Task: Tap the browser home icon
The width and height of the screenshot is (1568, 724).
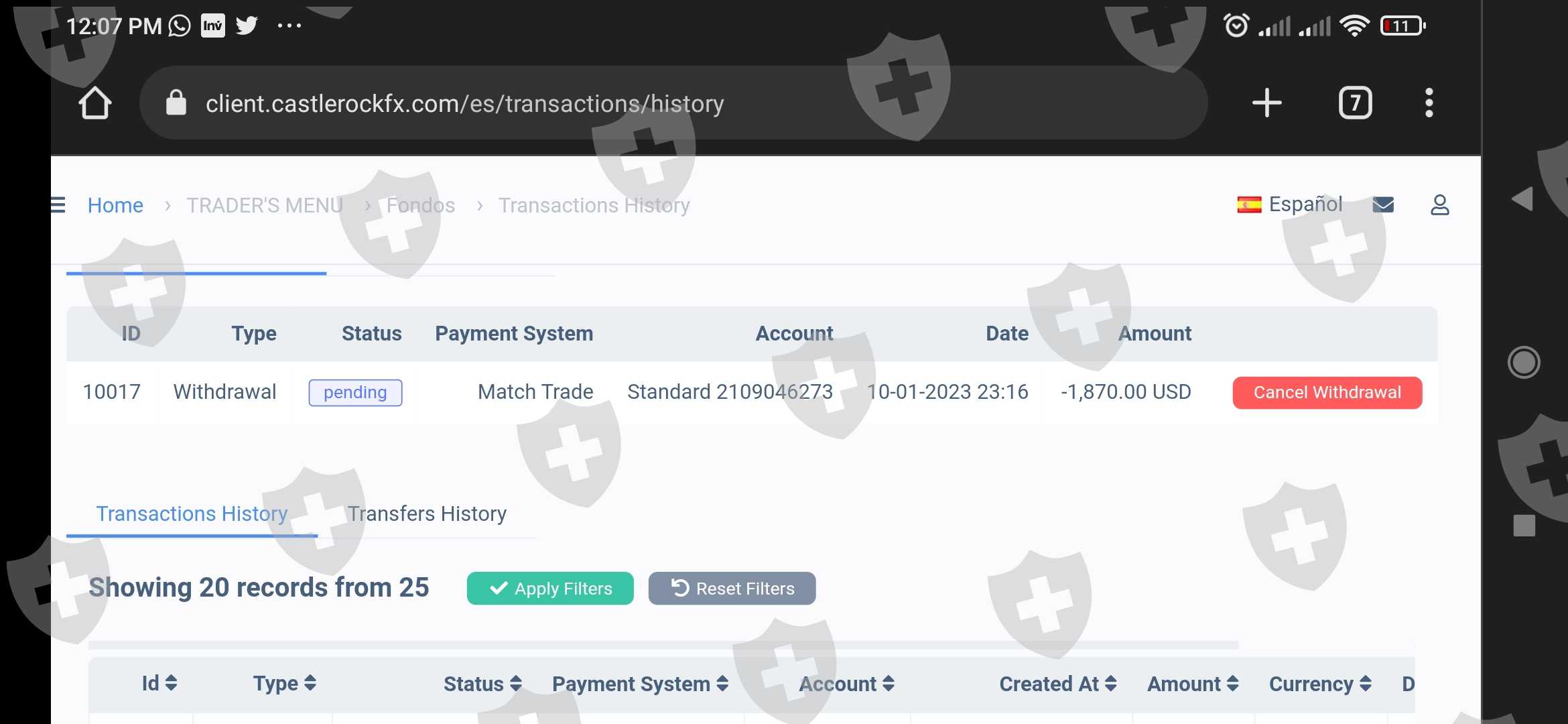Action: coord(94,103)
